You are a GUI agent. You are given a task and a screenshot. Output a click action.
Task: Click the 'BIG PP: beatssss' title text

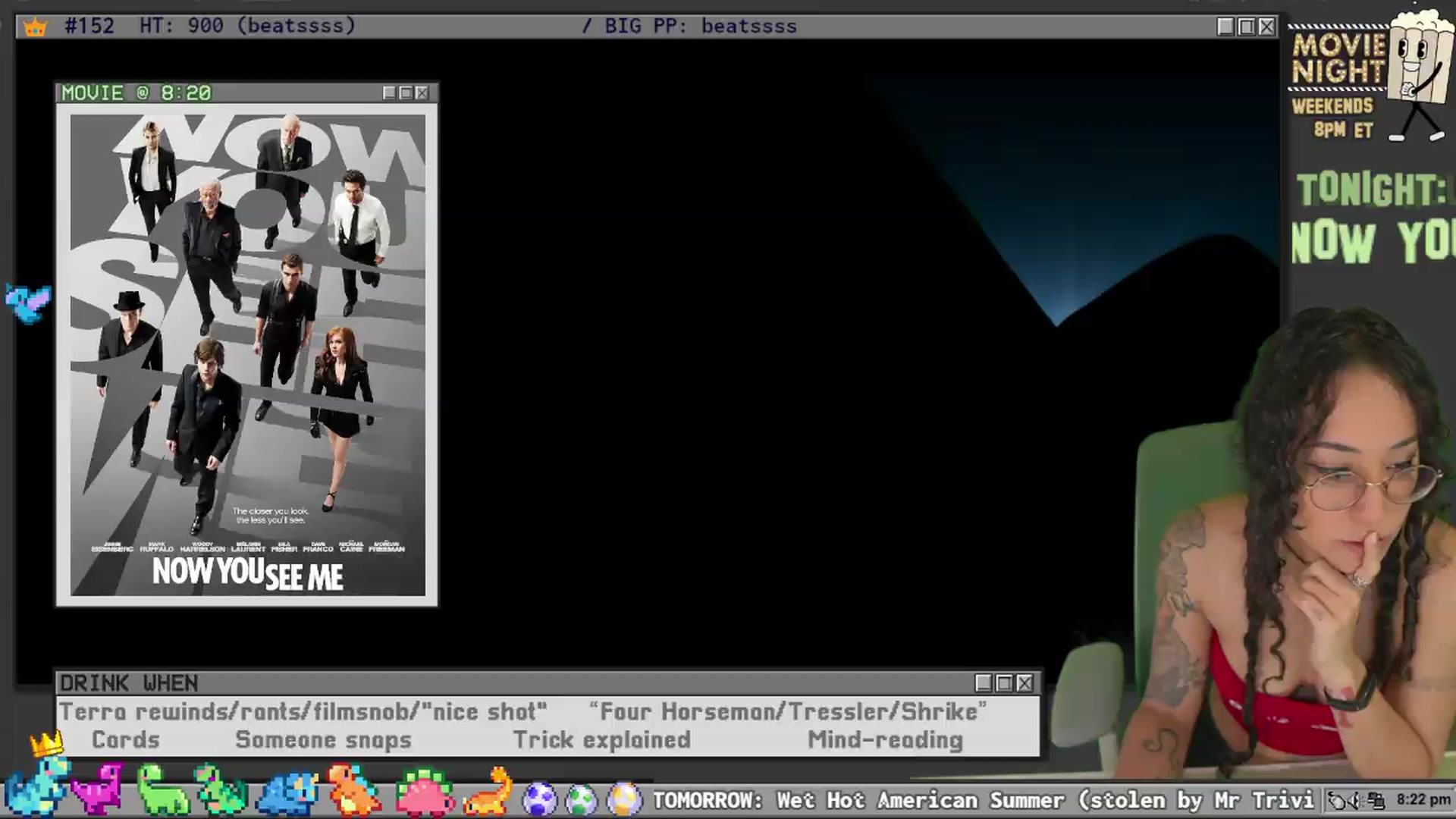[700, 27]
